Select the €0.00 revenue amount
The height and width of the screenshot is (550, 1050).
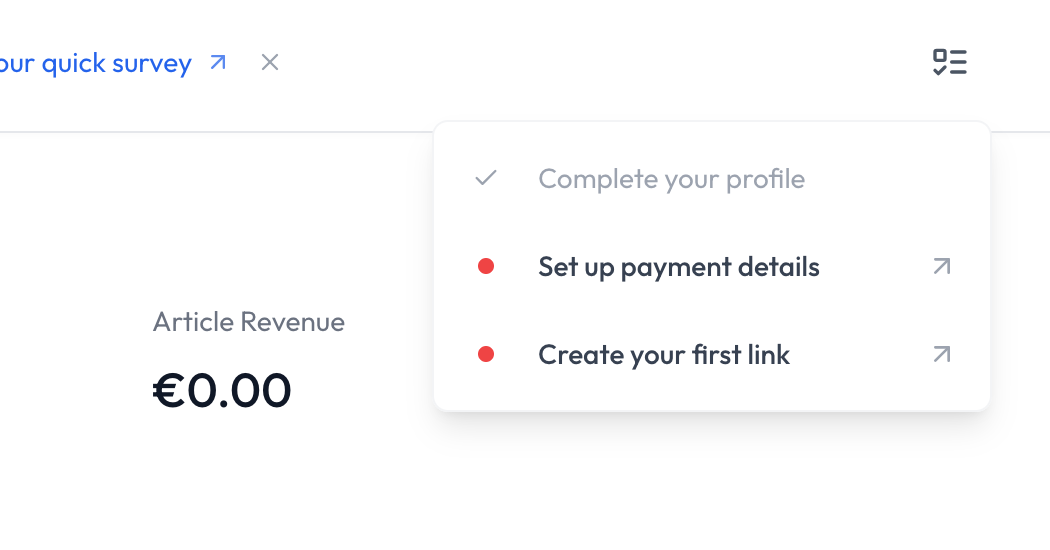[222, 391]
